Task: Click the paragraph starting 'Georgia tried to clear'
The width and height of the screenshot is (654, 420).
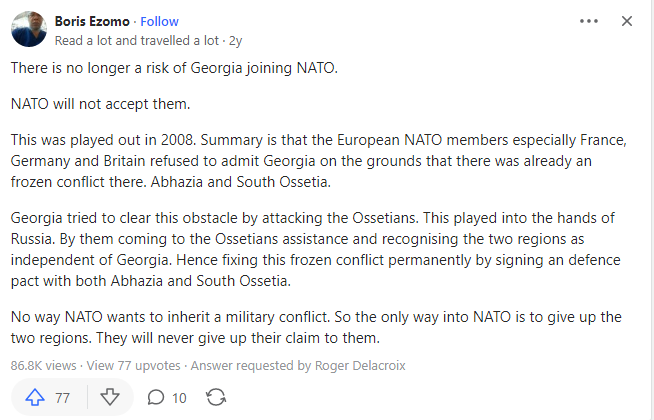Action: pos(316,249)
